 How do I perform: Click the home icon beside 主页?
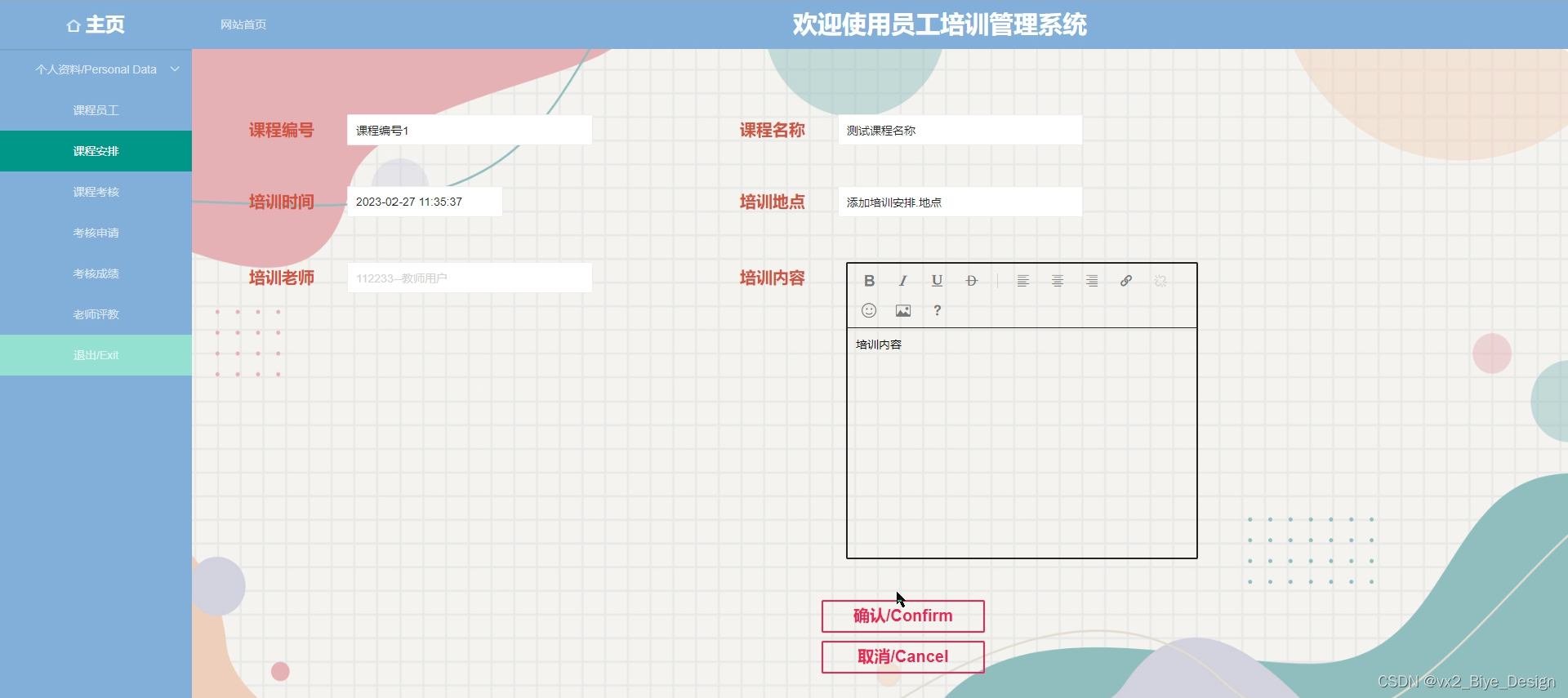(73, 25)
